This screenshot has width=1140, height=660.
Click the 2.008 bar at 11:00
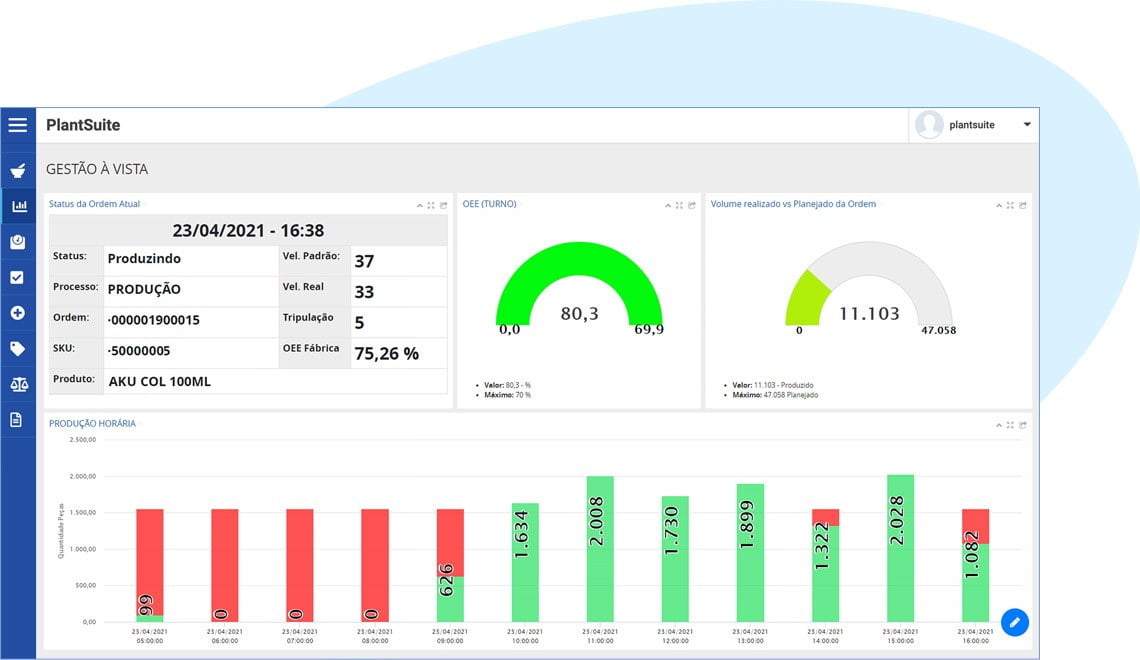[x=600, y=549]
